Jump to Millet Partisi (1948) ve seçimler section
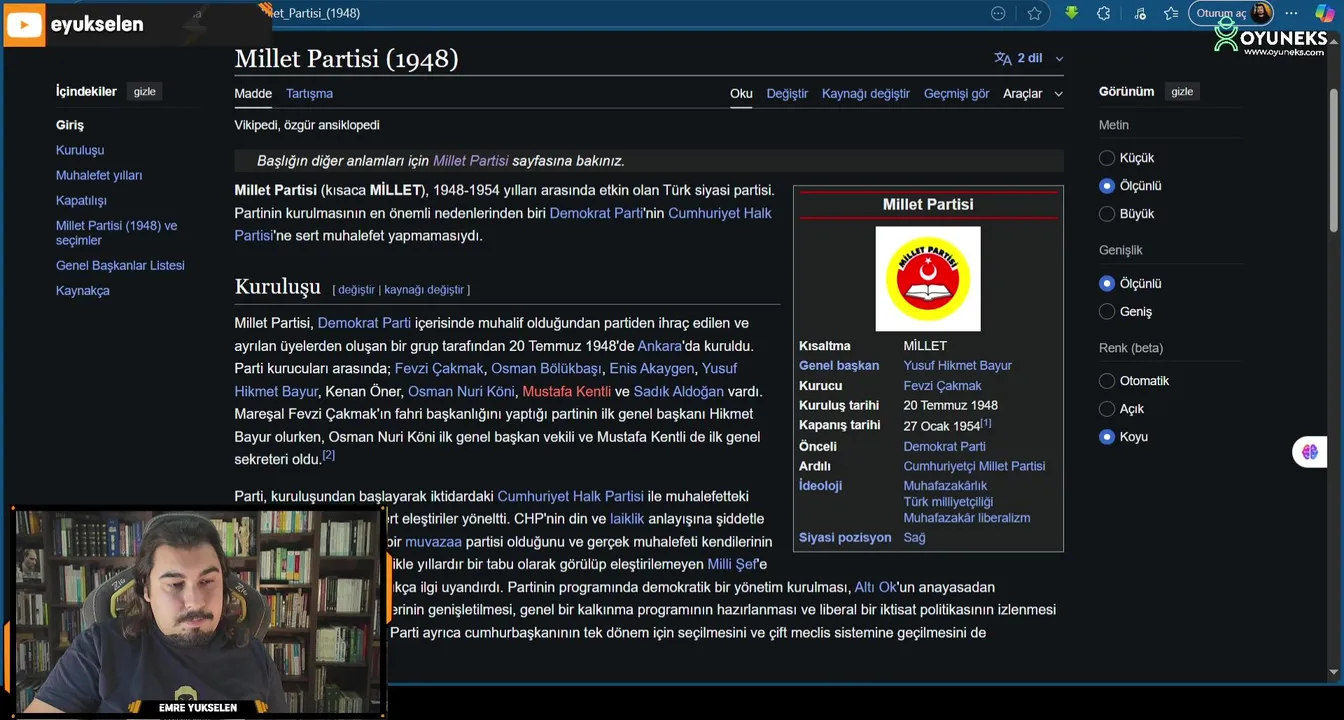This screenshot has height=720, width=1344. point(116,233)
